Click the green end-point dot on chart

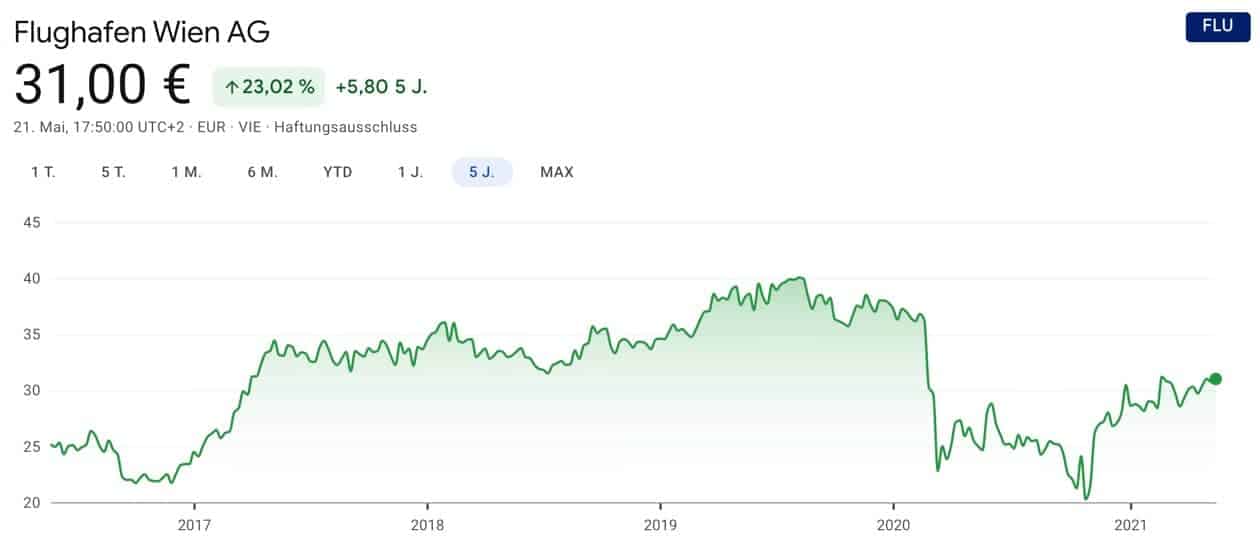click(1215, 379)
